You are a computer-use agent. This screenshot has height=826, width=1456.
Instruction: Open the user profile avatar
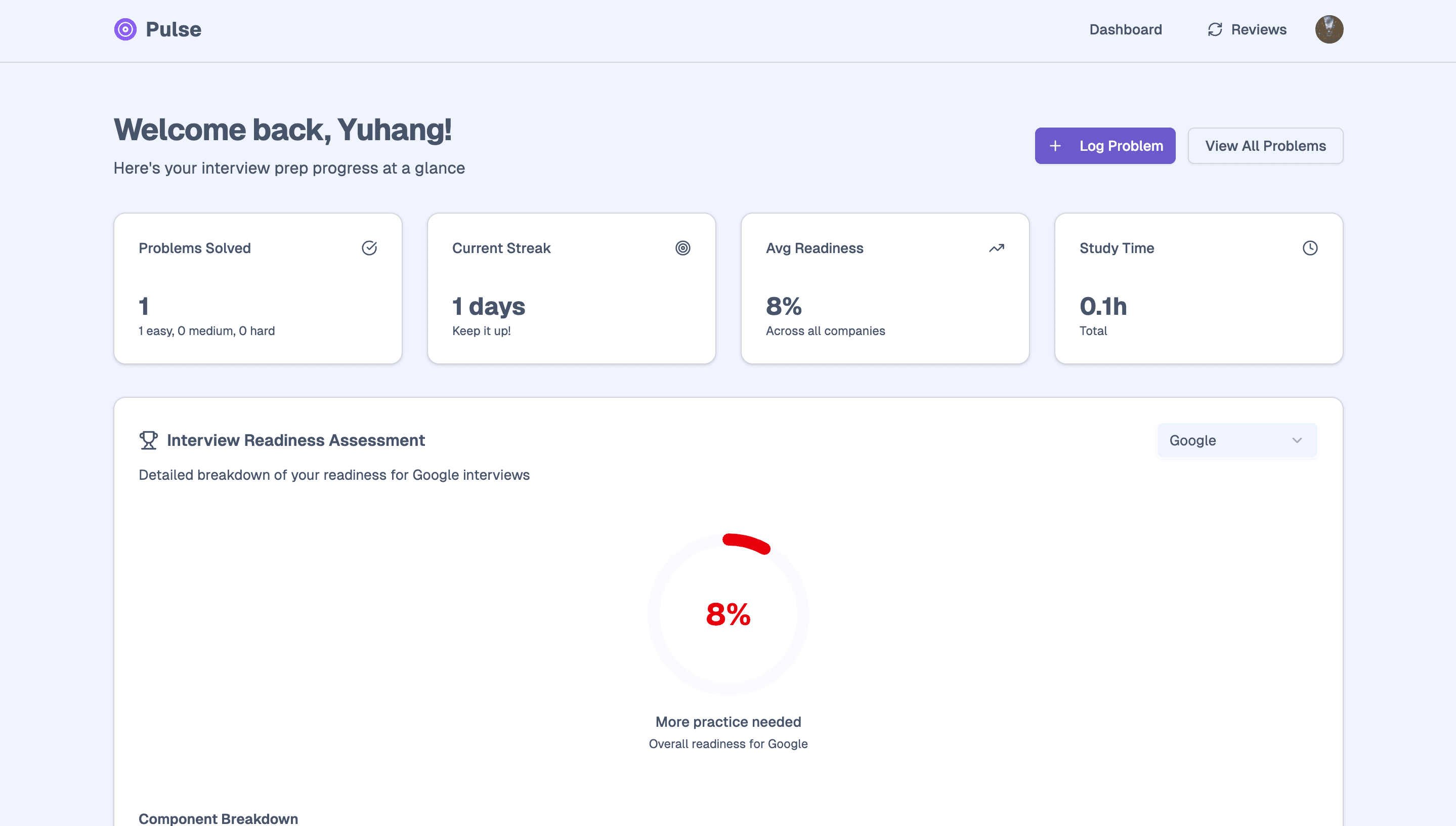[x=1329, y=29]
